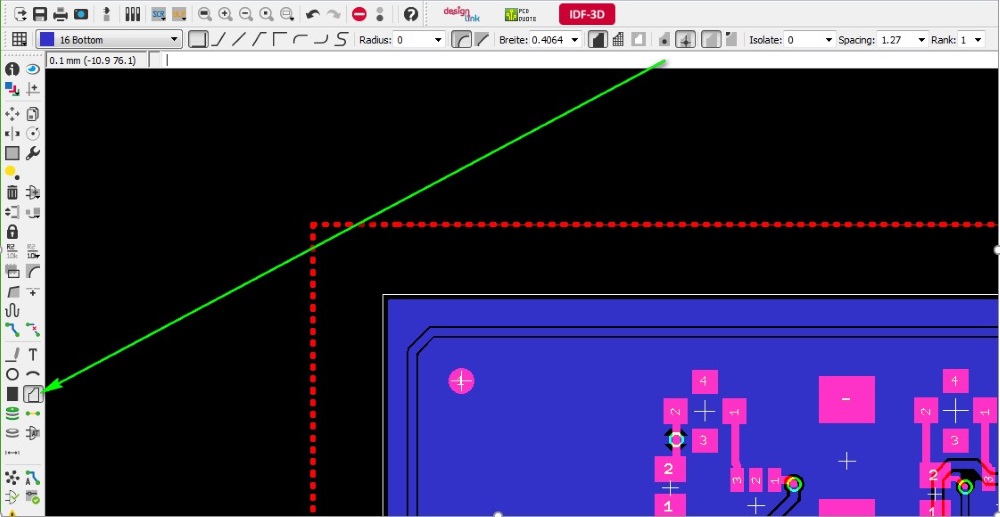Click the Redraw magnifier icon
Viewport: 1000px width, 517px height.
click(x=267, y=14)
